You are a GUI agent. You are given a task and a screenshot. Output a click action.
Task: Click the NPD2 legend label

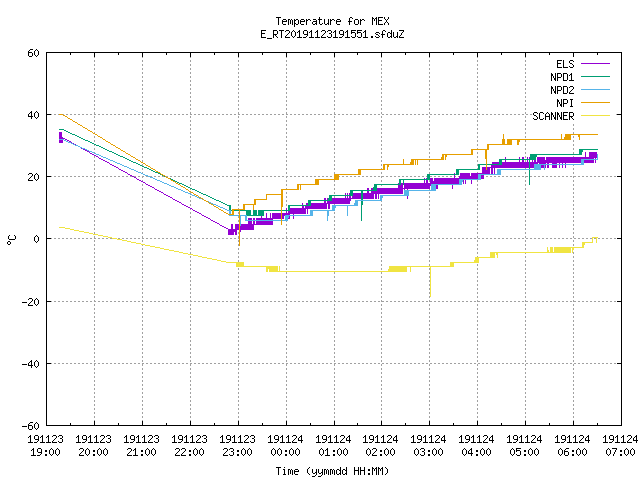[562, 90]
